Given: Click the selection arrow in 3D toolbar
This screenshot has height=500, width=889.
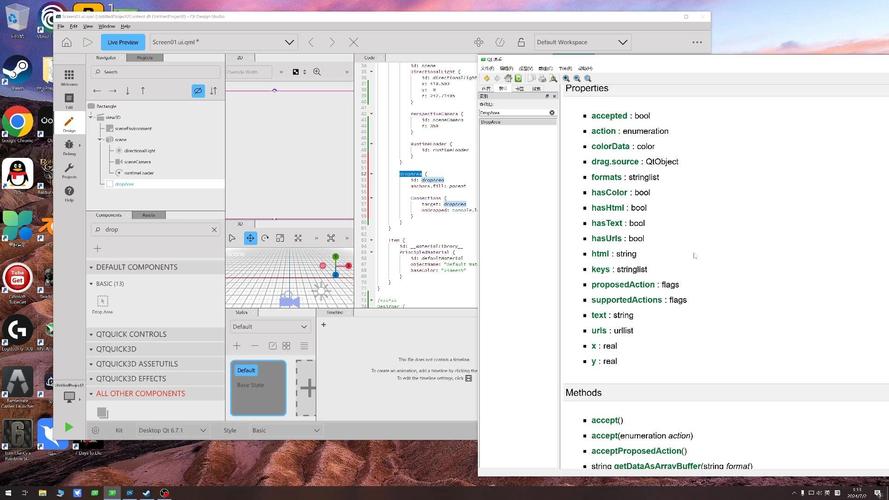Looking at the screenshot, I should pyautogui.click(x=232, y=238).
